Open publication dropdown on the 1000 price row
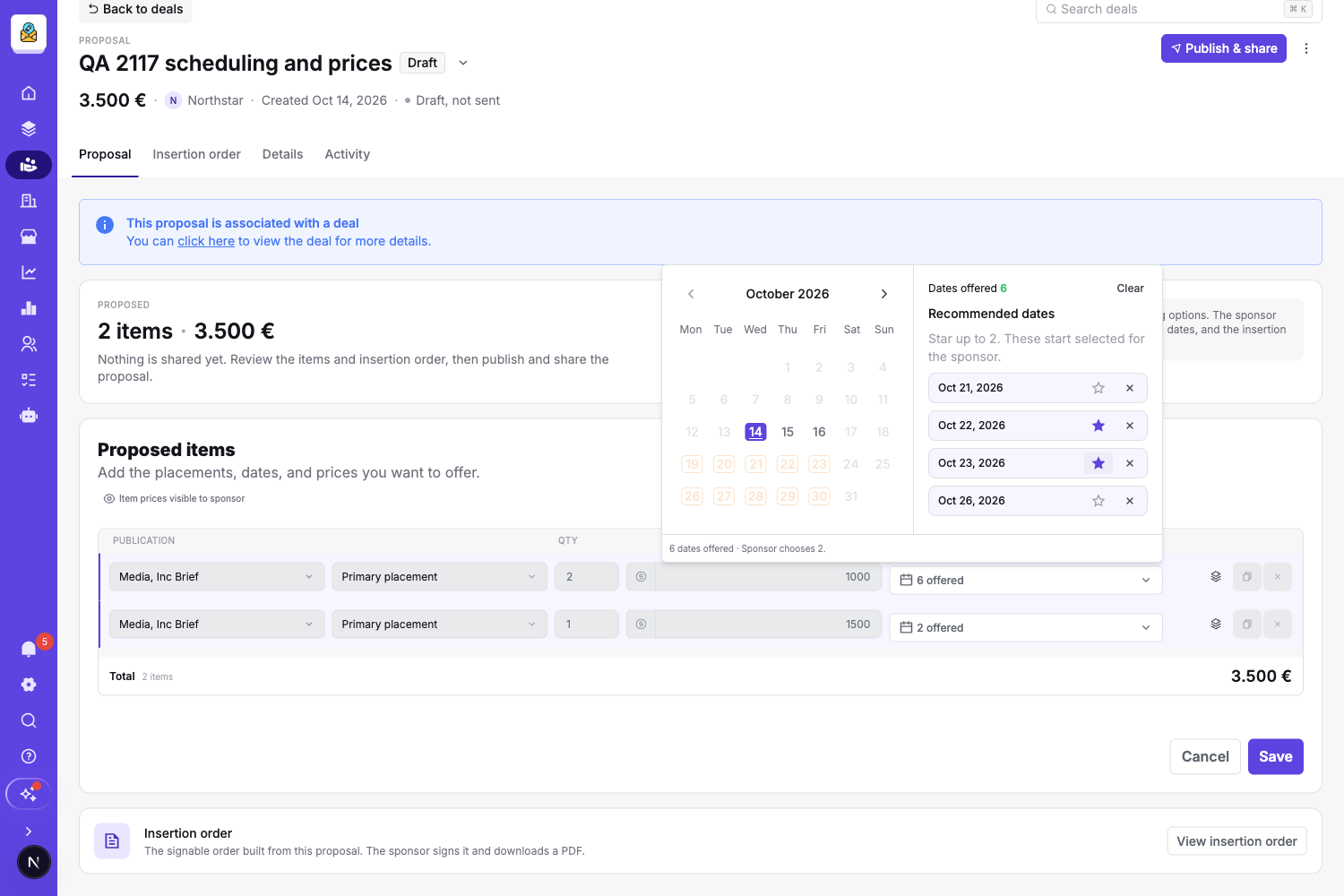Viewport: 1344px width, 896px height. [x=216, y=577]
